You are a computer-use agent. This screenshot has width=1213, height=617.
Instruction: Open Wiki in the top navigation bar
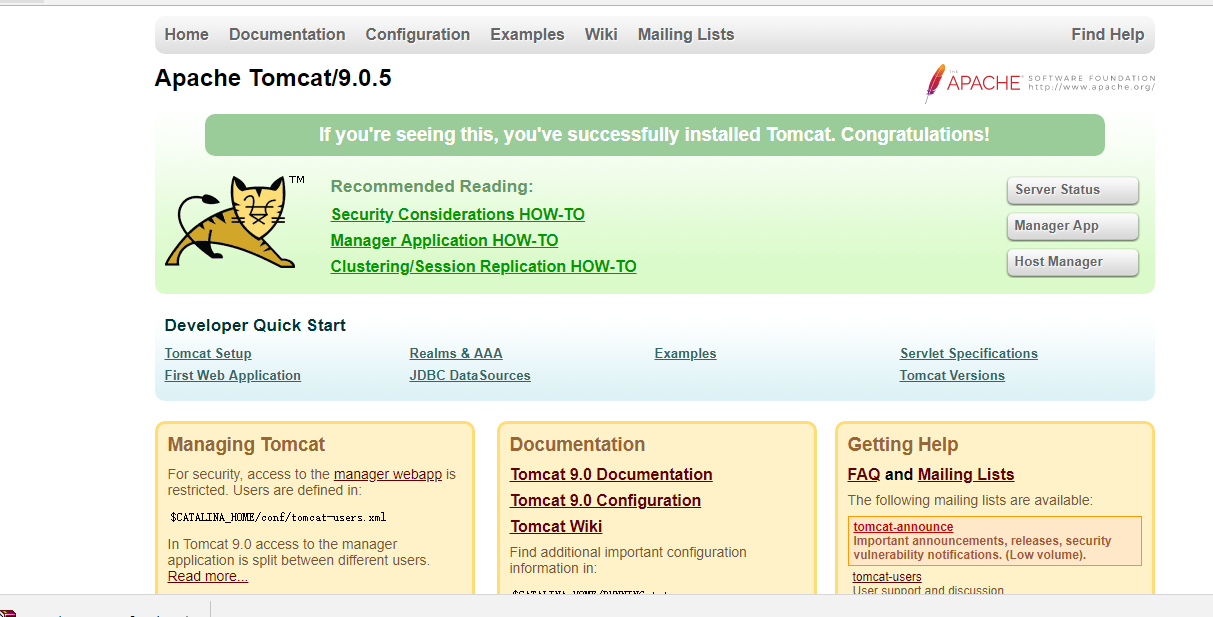[x=601, y=34]
